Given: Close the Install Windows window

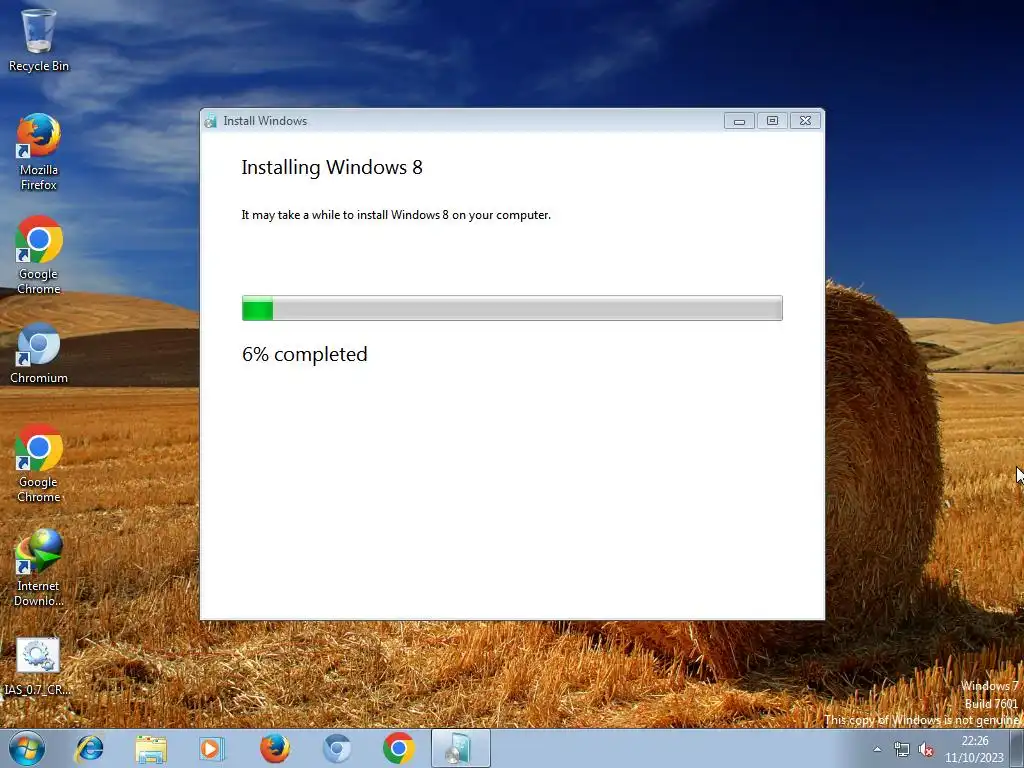Looking at the screenshot, I should coord(805,121).
